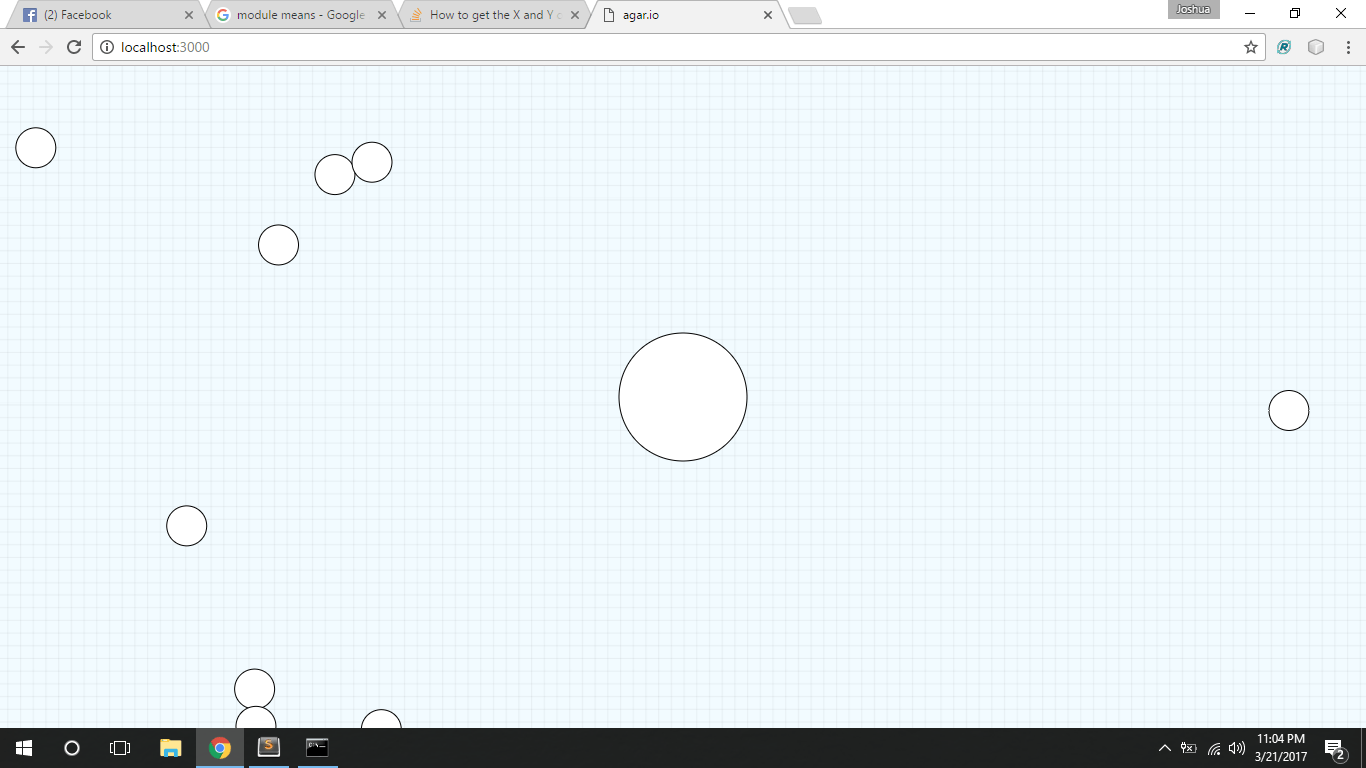This screenshot has height=768, width=1366.
Task: Open the Action Center with 2 notifications
Action: point(1333,747)
